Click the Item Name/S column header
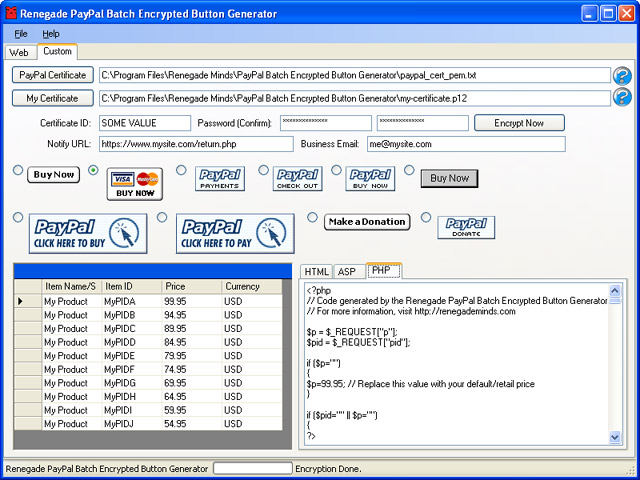 pyautogui.click(x=72, y=287)
